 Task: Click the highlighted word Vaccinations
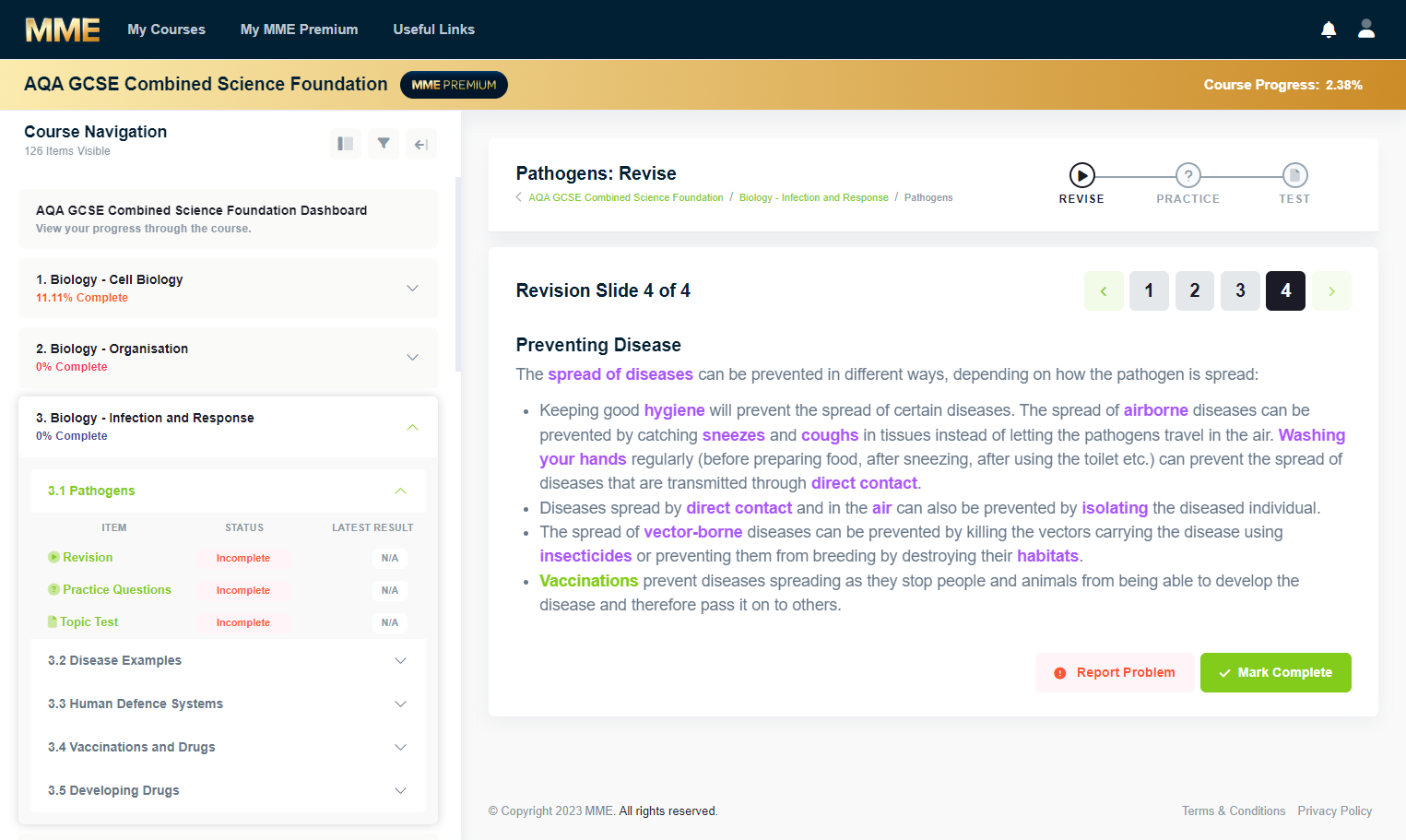coord(588,581)
